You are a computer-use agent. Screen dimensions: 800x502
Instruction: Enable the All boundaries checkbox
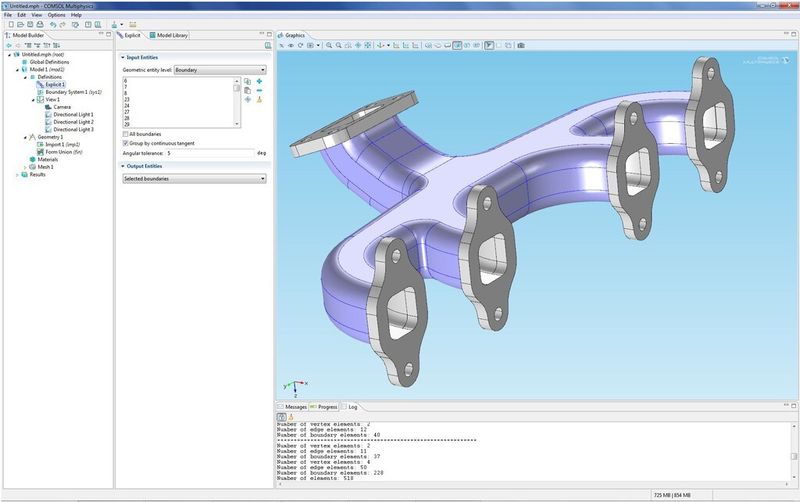pos(126,134)
